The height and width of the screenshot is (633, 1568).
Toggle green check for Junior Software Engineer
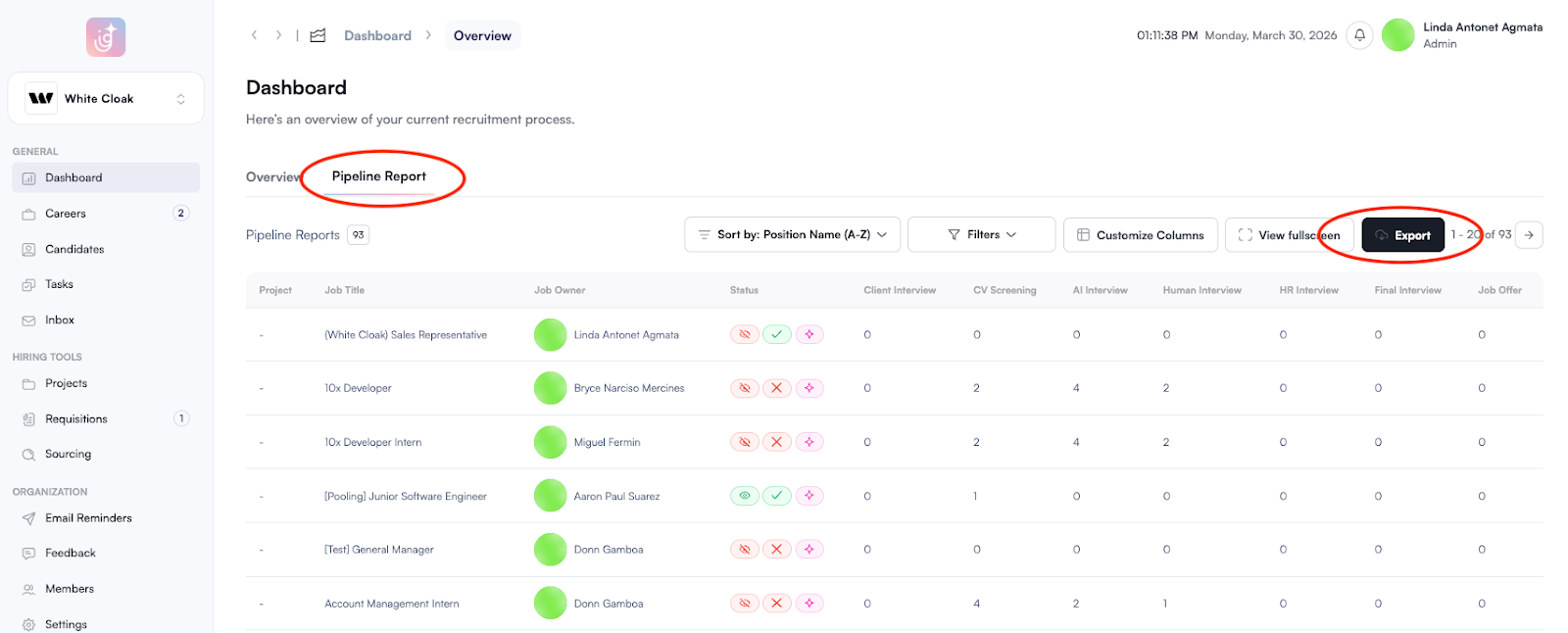point(777,496)
